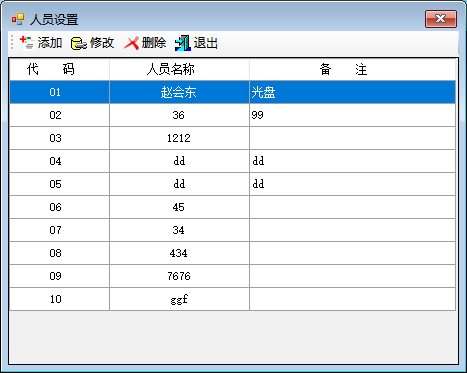Select the row named 1212
This screenshot has height=373, width=467.
pyautogui.click(x=232, y=138)
